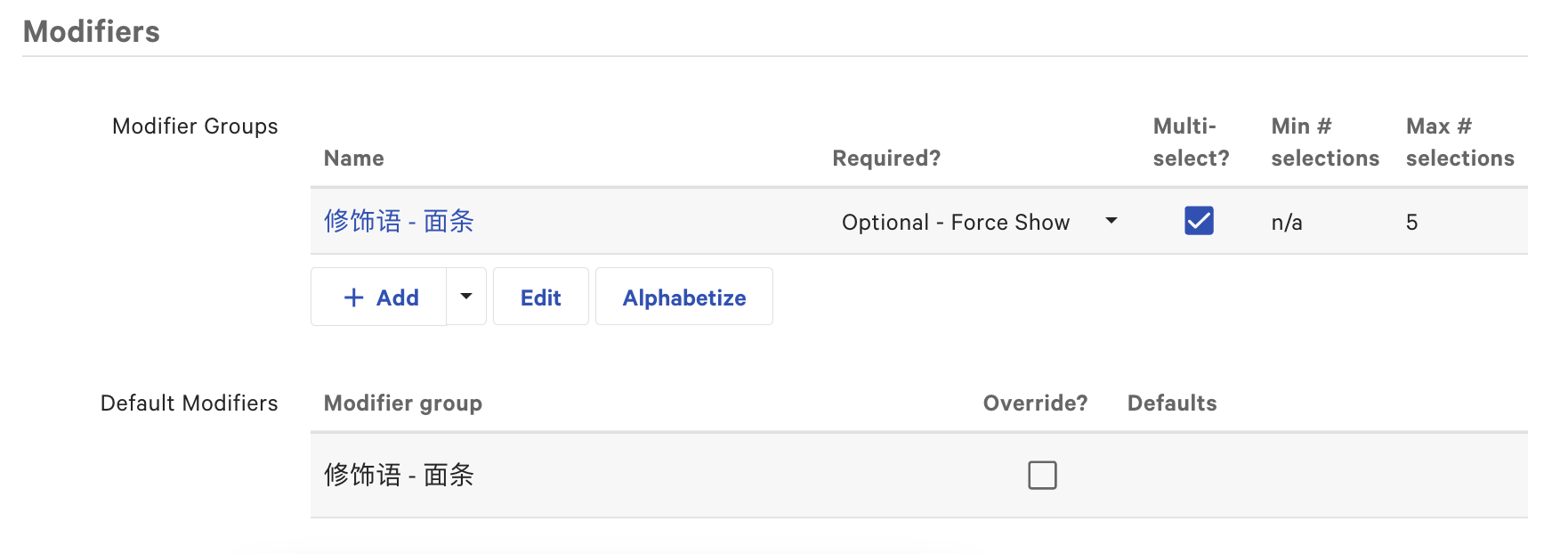Image resolution: width=1568 pixels, height=554 pixels.
Task: Click the Max selections value 5
Action: pos(1411,222)
